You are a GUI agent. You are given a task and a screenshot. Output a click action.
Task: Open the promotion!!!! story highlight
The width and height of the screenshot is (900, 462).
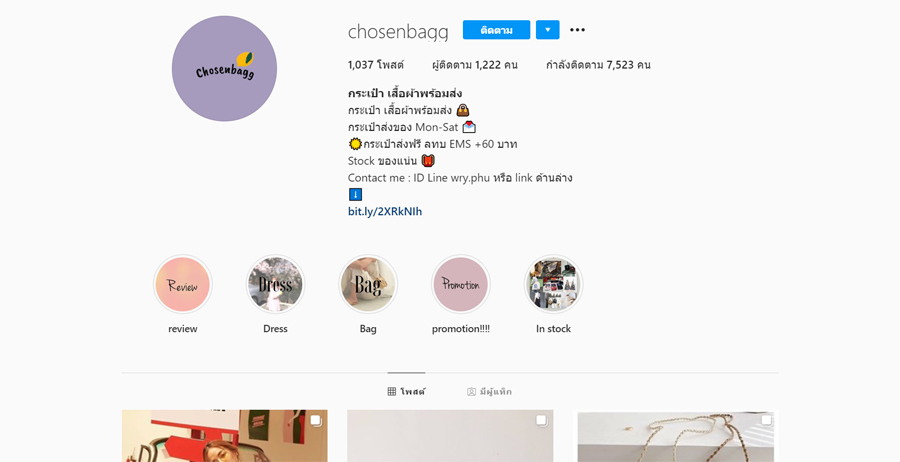pos(460,285)
